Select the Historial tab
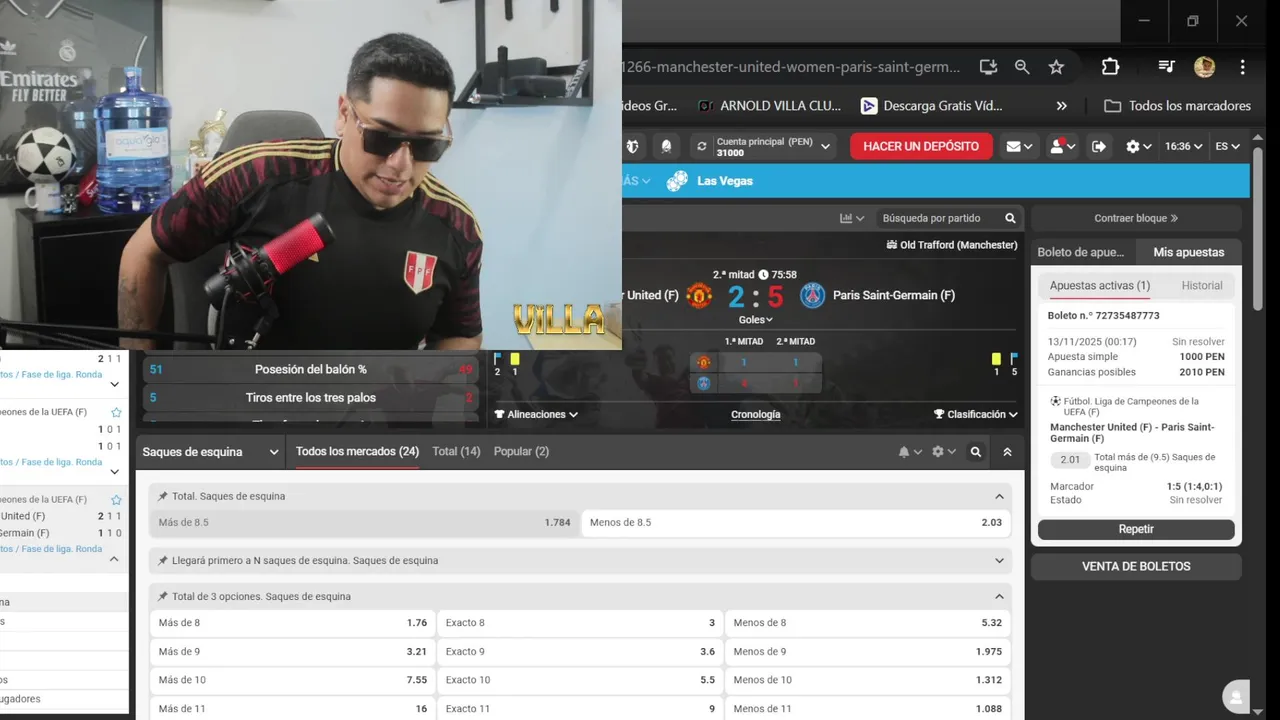This screenshot has width=1280, height=720. [1201, 286]
